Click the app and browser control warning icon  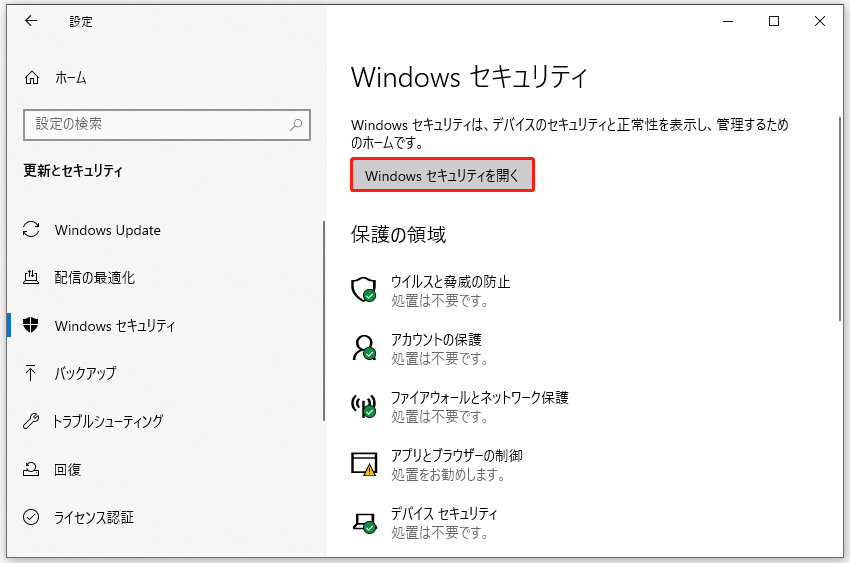tap(364, 464)
